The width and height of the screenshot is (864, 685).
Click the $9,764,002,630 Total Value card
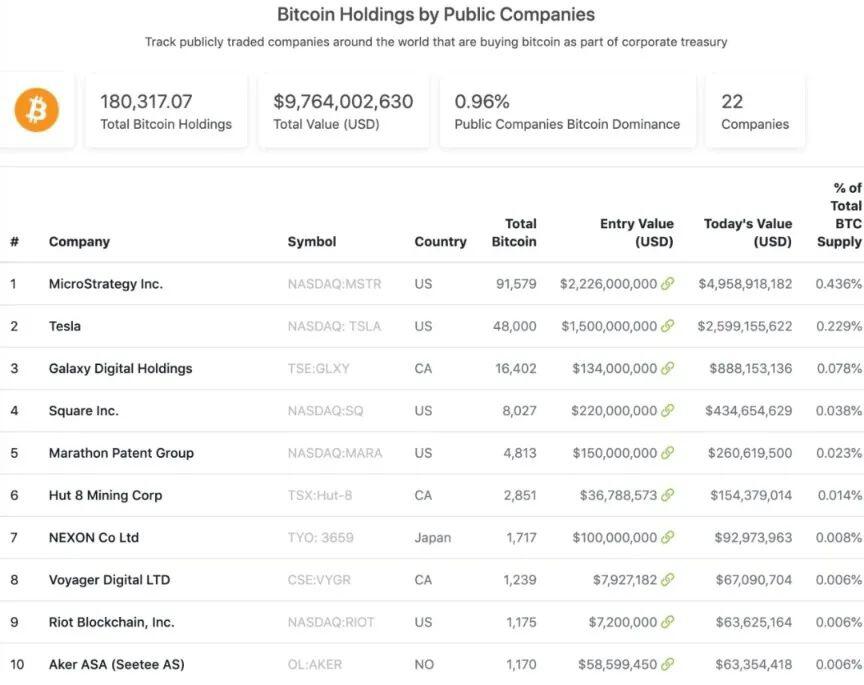tap(343, 111)
